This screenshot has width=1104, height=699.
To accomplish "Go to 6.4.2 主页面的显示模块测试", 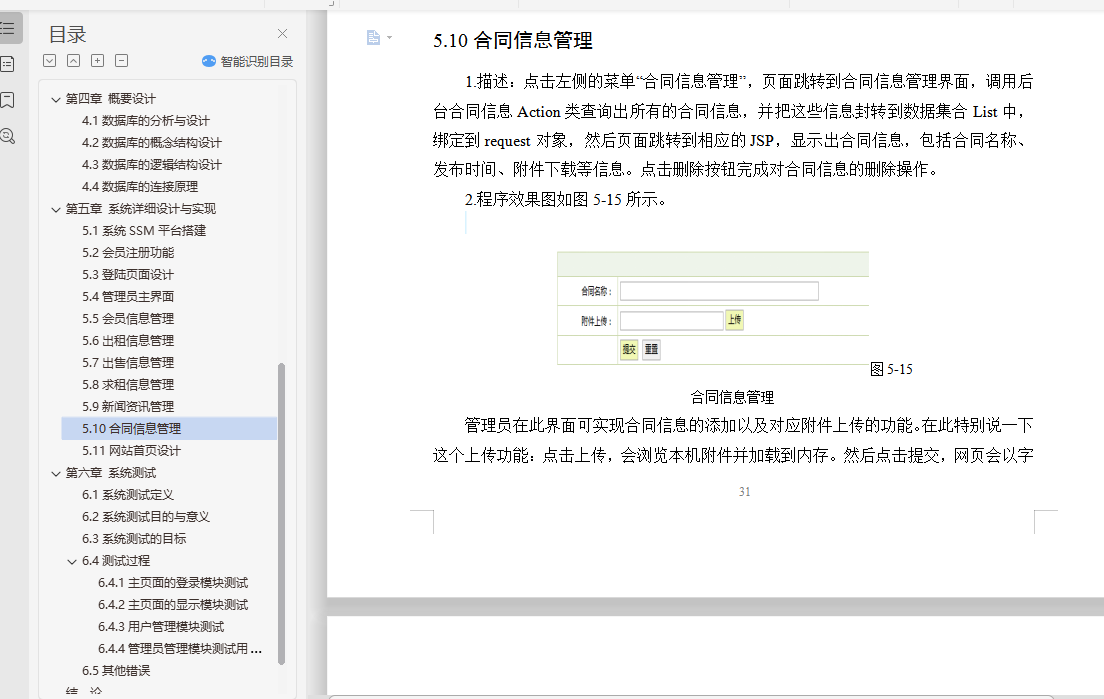I will pos(172,605).
